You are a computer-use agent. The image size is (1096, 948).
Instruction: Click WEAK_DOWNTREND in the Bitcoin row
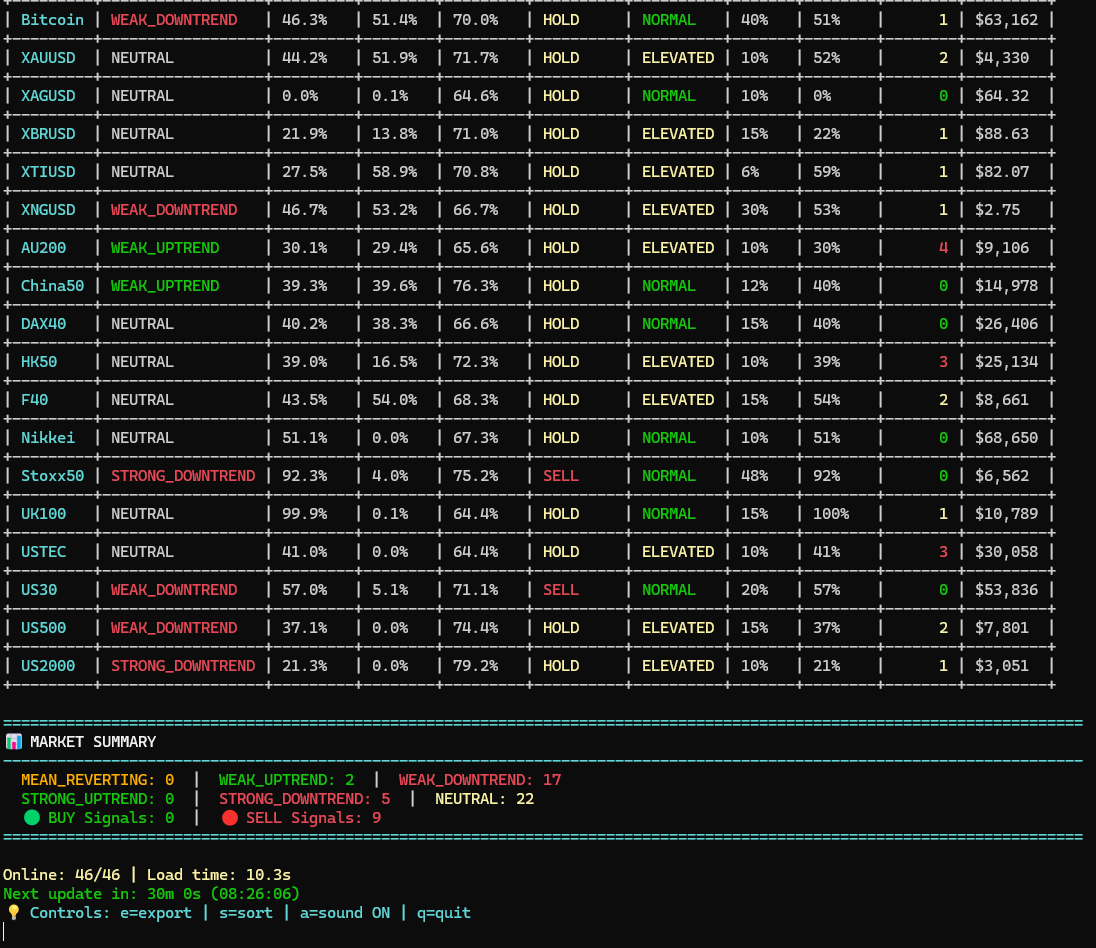[x=174, y=20]
